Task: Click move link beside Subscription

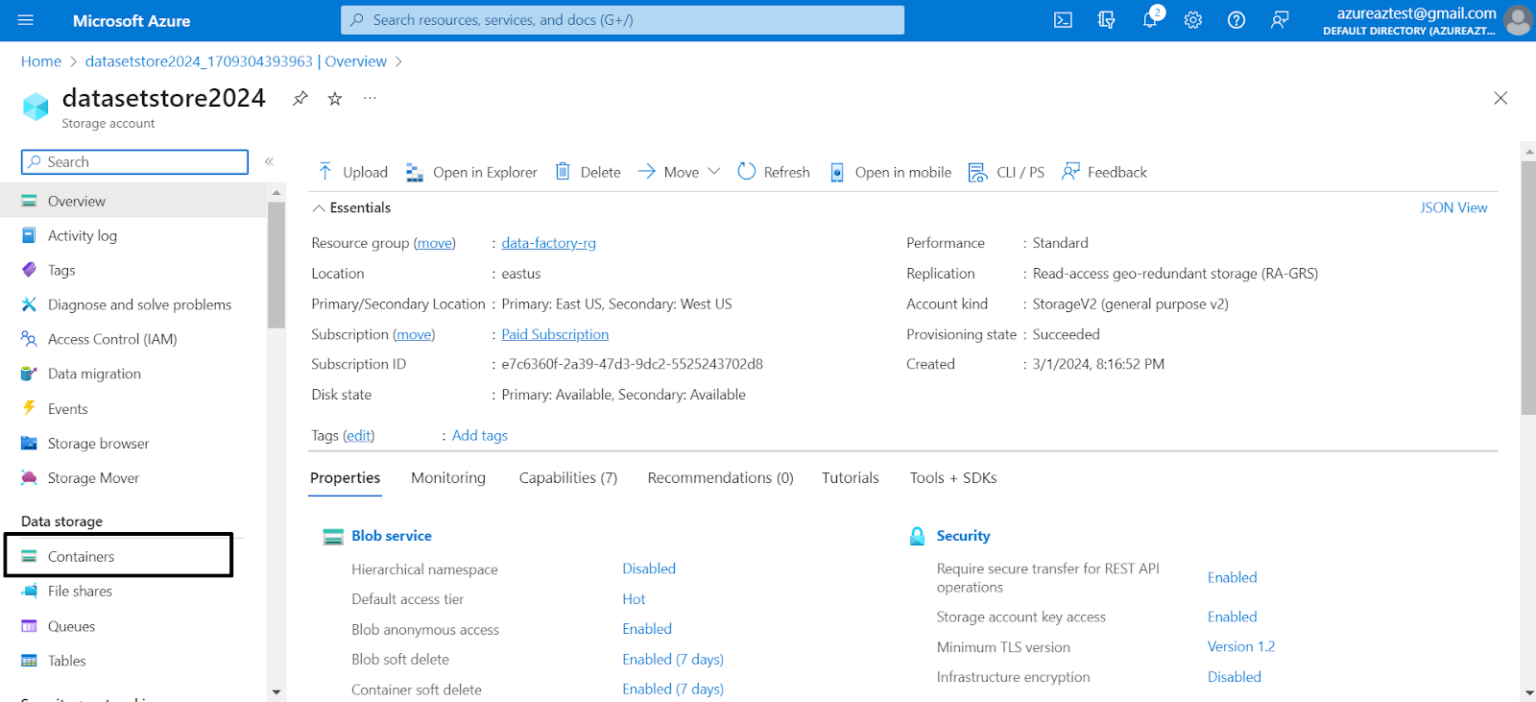Action: pyautogui.click(x=414, y=334)
